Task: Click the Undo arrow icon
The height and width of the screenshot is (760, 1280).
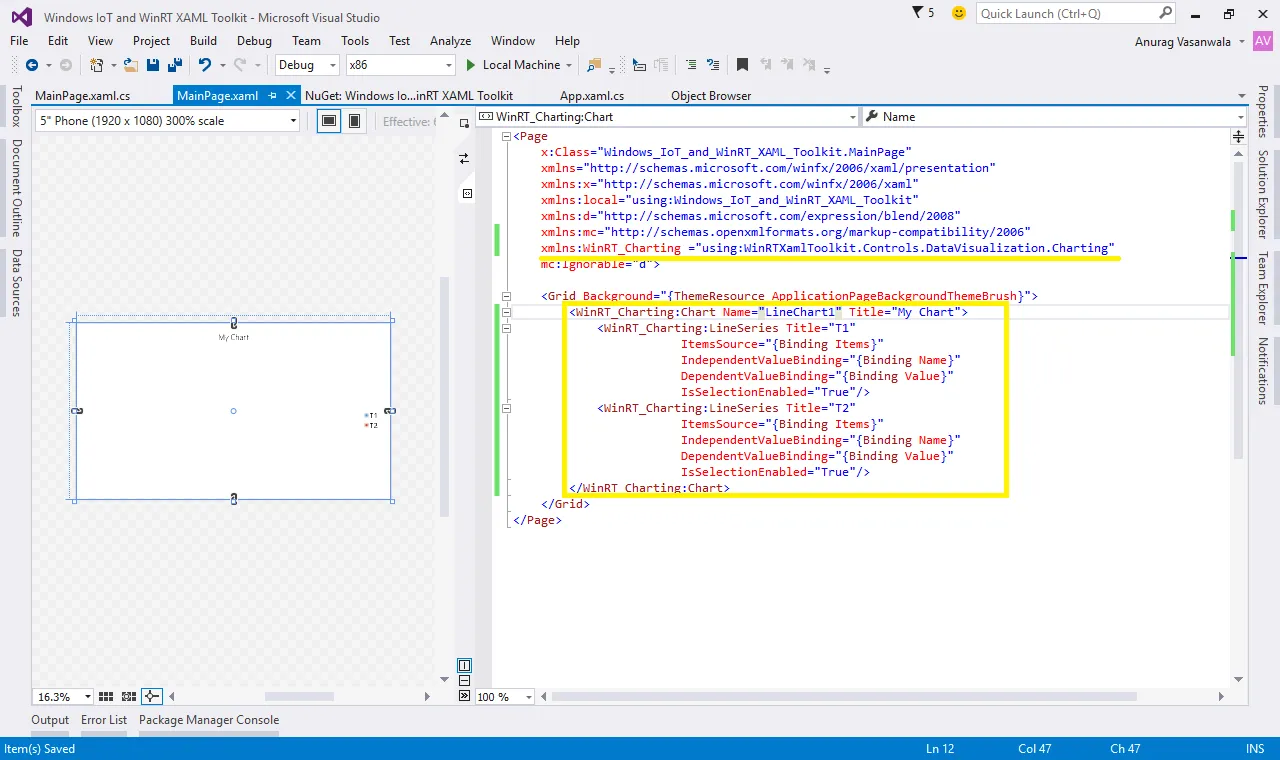Action: (x=205, y=65)
